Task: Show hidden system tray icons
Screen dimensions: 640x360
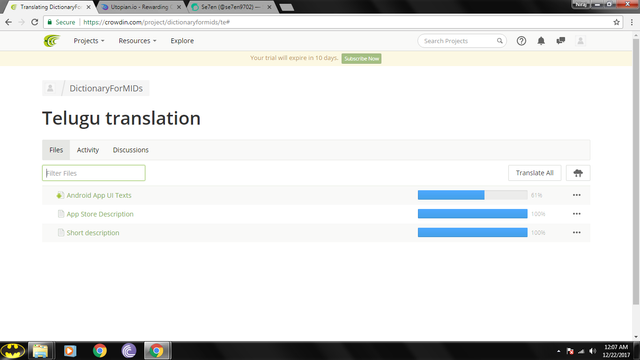Action: click(x=558, y=351)
